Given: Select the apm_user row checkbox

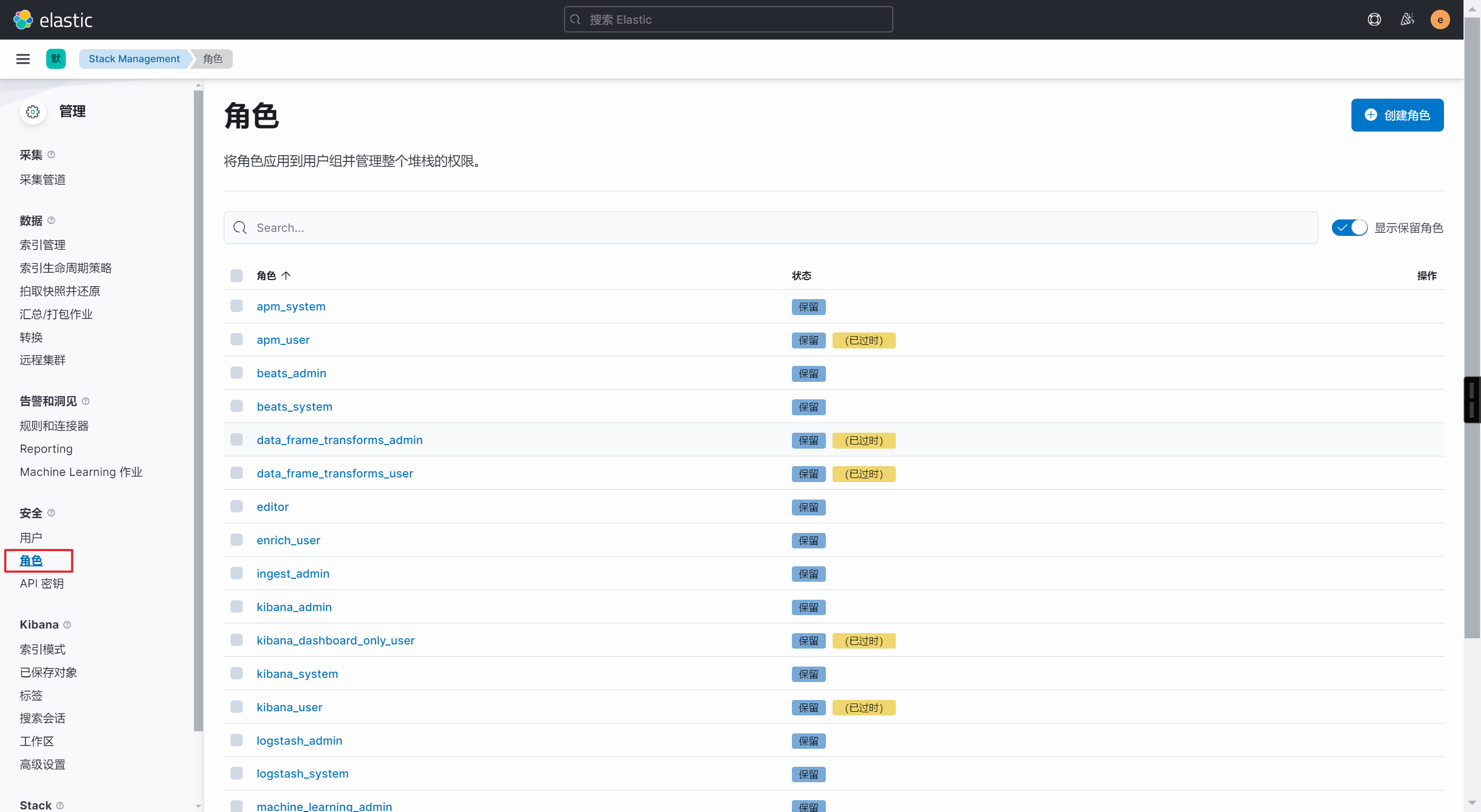Looking at the screenshot, I should [x=237, y=339].
